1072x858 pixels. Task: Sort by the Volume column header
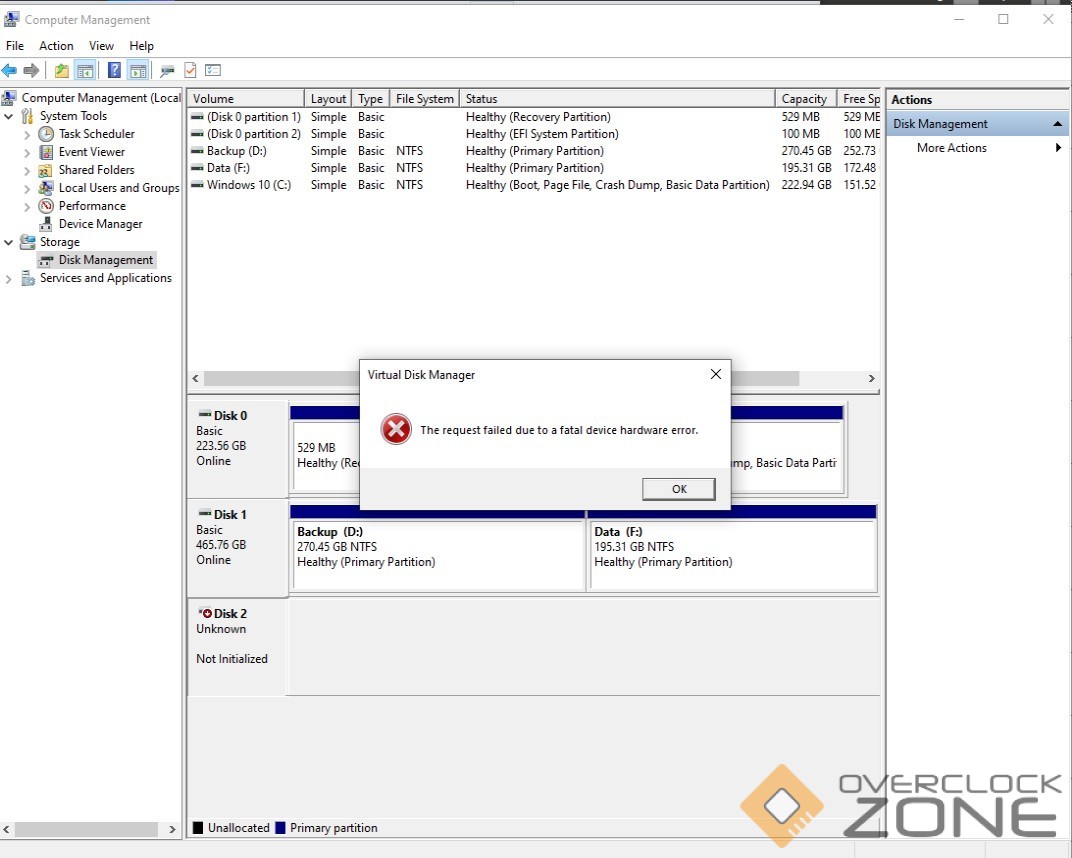click(246, 98)
